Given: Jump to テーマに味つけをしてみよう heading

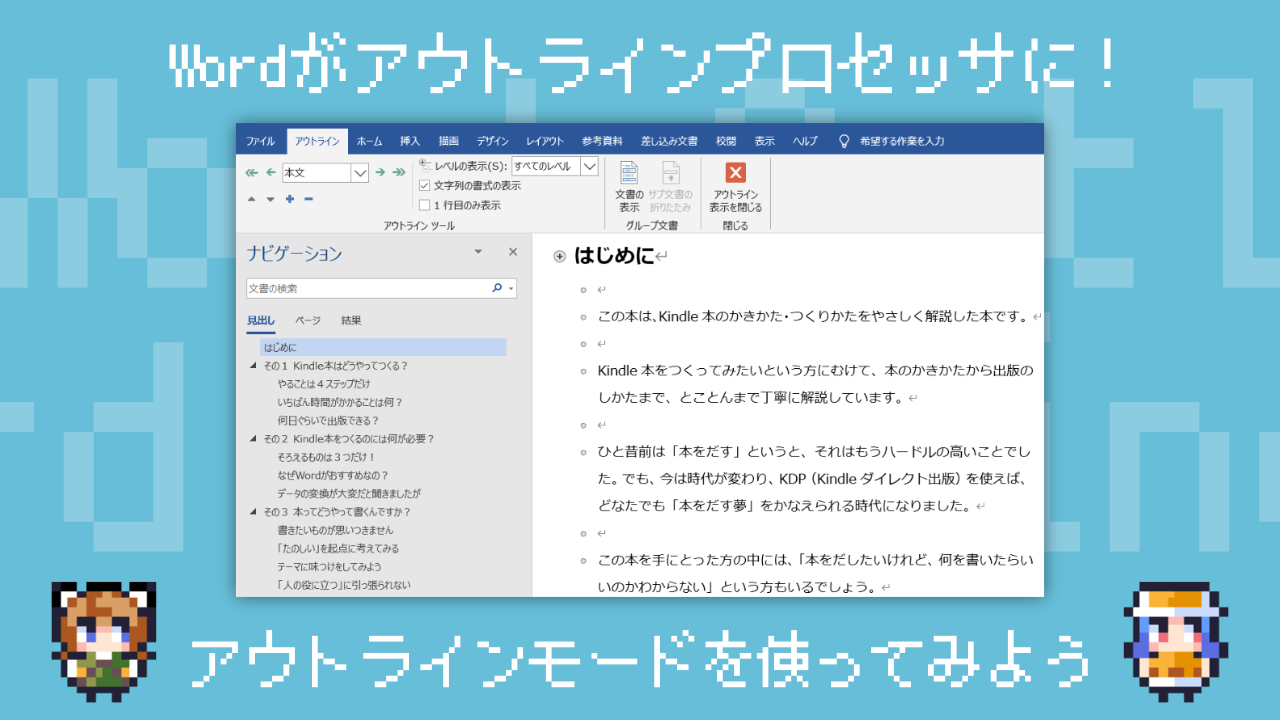Looking at the screenshot, I should click(329, 566).
